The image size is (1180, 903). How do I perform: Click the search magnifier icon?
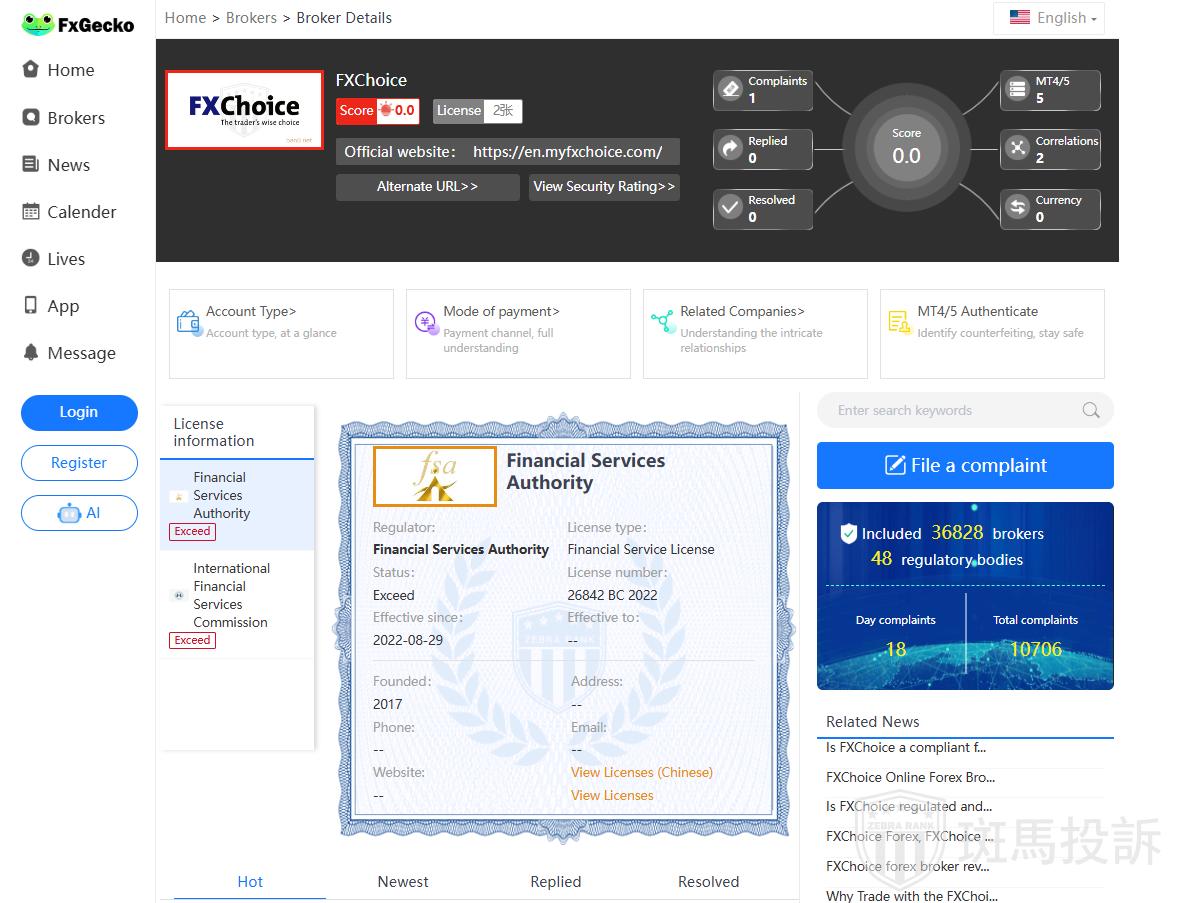[x=1090, y=410]
